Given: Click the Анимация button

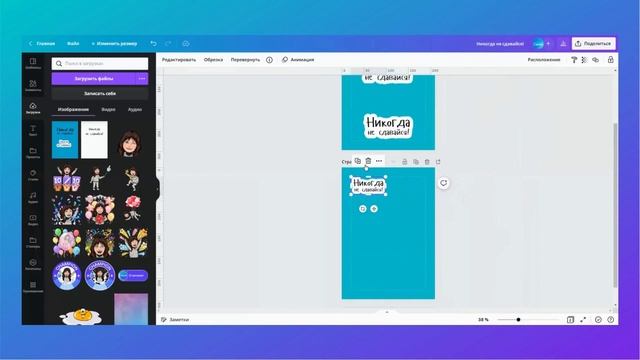Looking at the screenshot, I should coord(298,60).
